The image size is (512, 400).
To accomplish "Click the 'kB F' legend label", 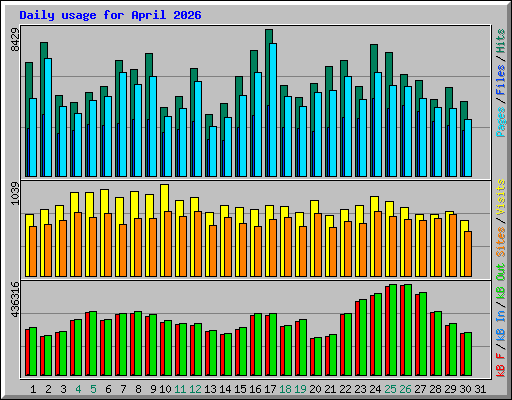I will (501, 364).
